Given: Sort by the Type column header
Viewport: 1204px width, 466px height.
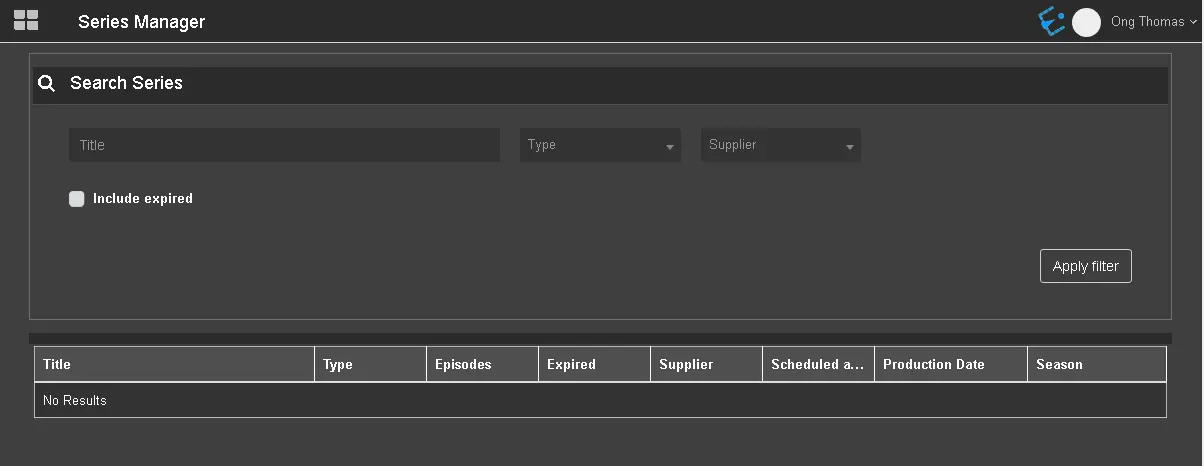Looking at the screenshot, I should 370,365.
